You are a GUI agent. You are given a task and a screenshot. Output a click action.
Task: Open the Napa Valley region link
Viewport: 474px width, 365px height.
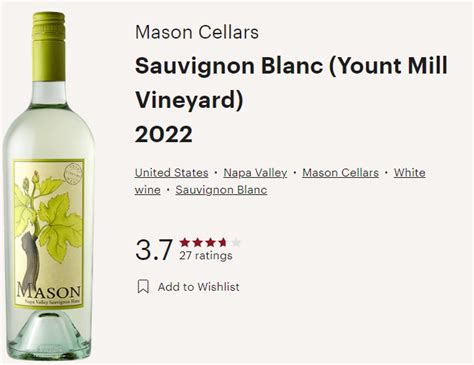tap(255, 173)
